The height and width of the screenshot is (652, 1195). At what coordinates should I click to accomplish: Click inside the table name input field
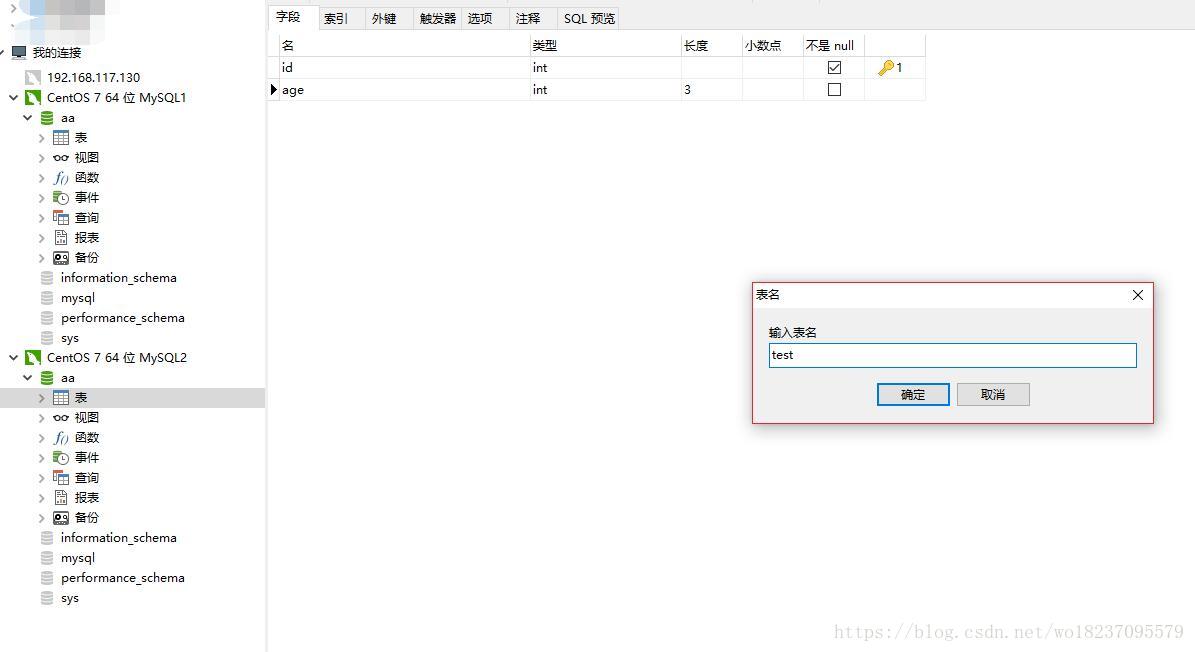[951, 355]
